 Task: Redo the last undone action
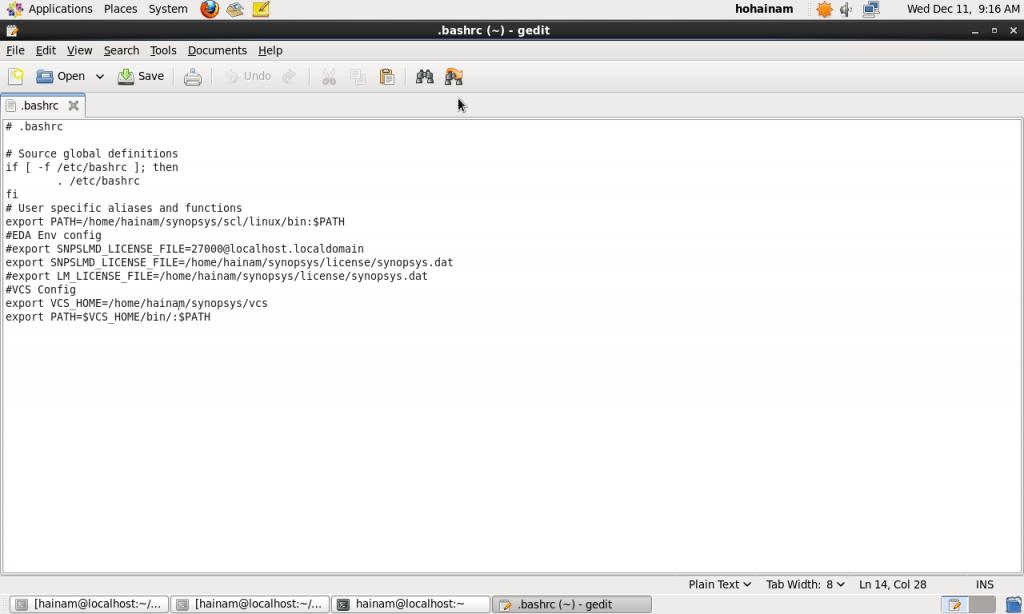coord(289,76)
